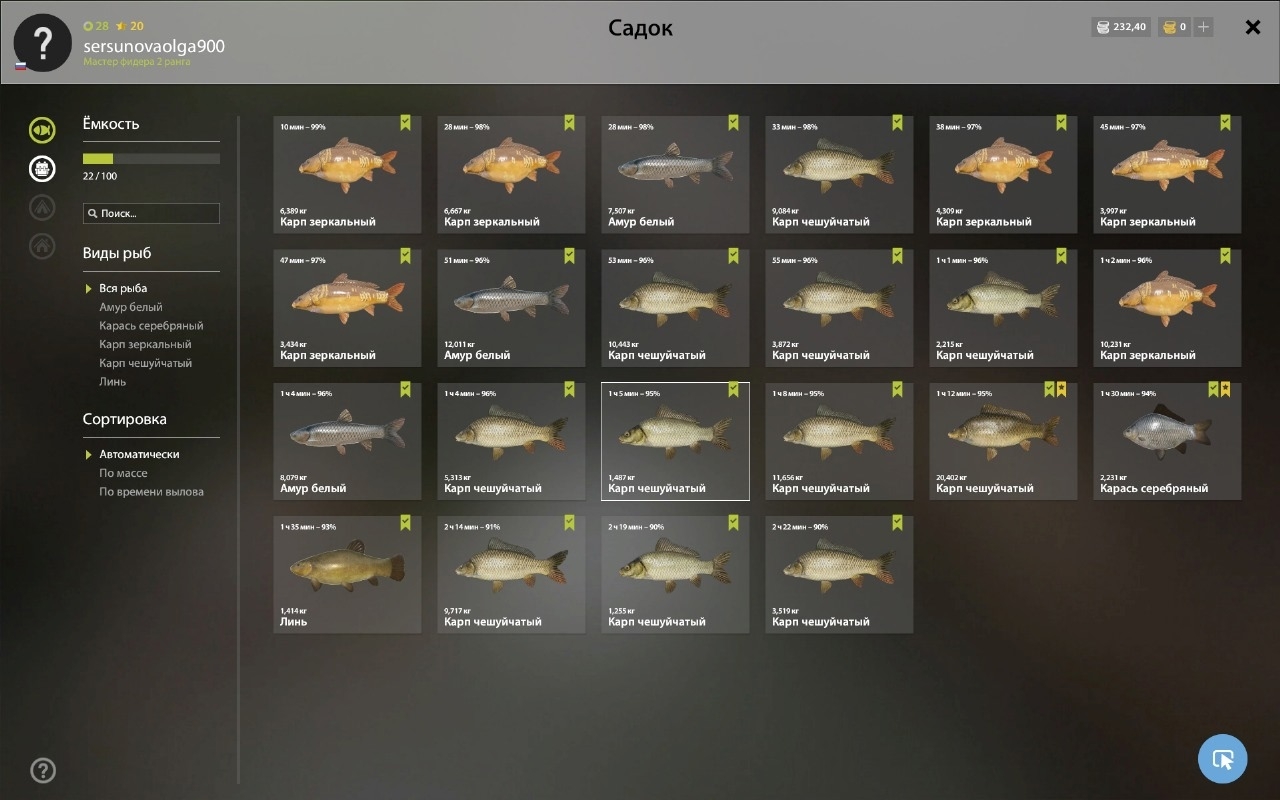The height and width of the screenshot is (800, 1280).
Task: Click the gold star badge on Карась серебряный
Action: [x=1225, y=389]
